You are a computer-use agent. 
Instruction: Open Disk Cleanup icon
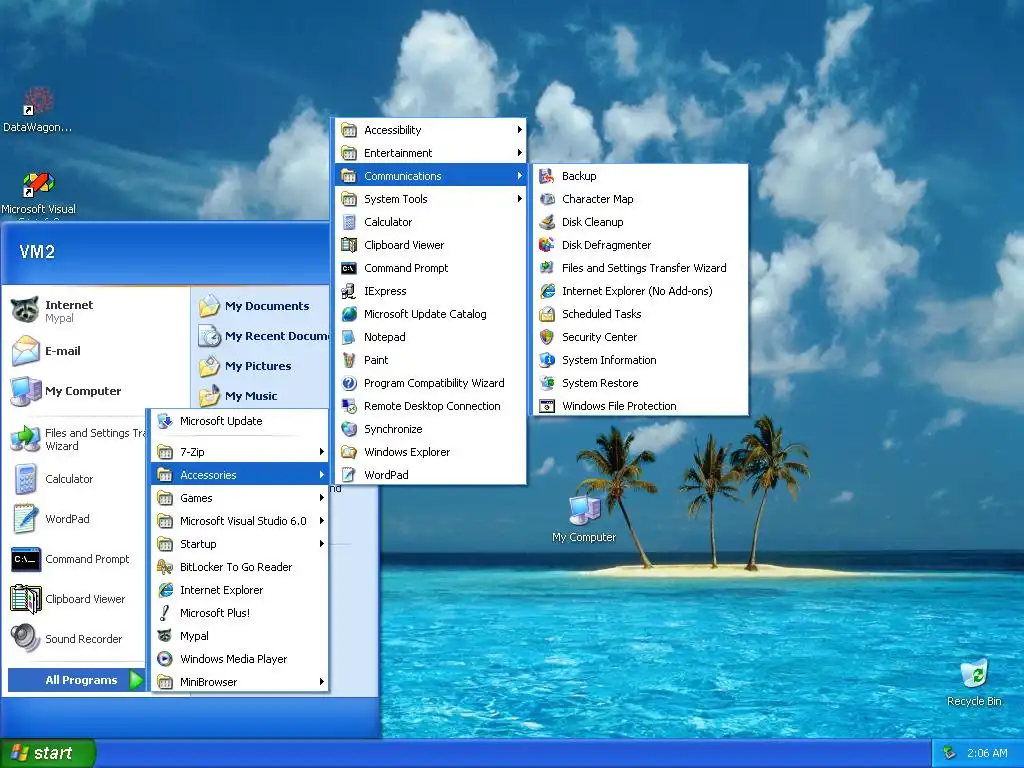(x=547, y=222)
